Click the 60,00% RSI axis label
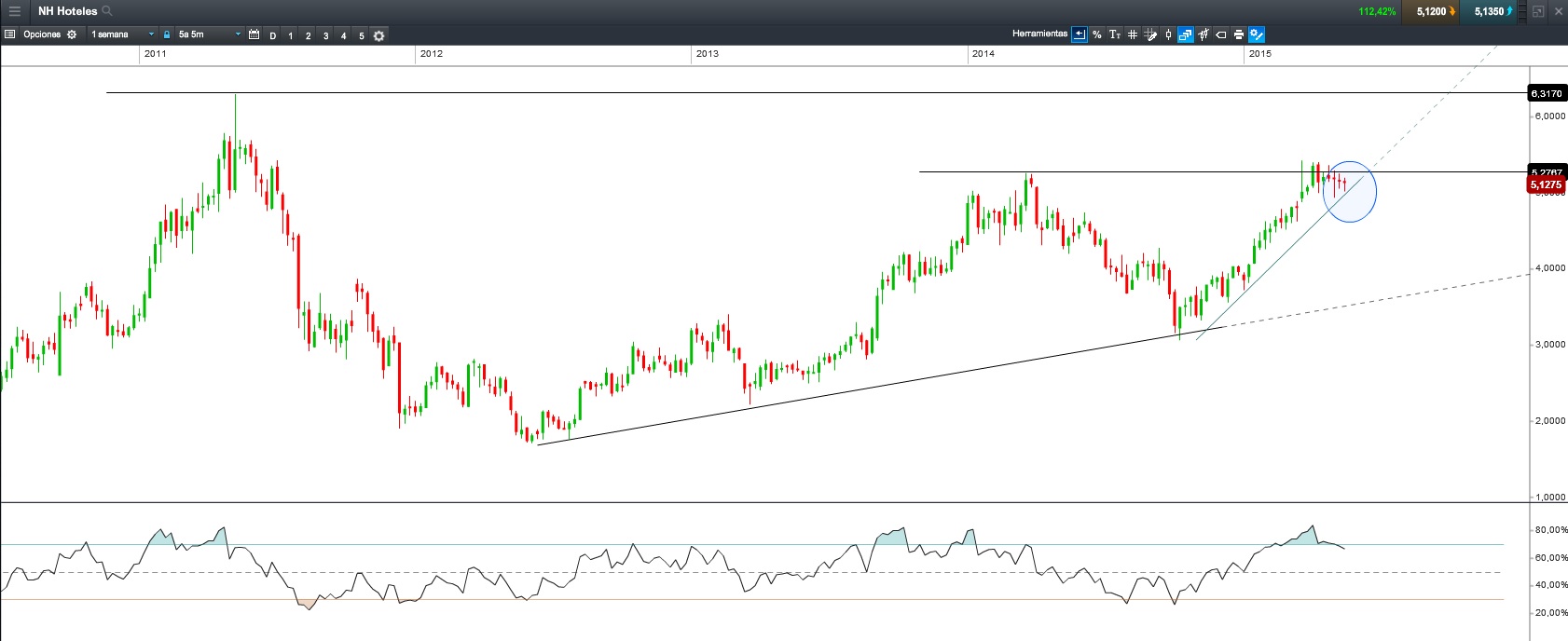The image size is (1568, 641). pyautogui.click(x=1550, y=558)
